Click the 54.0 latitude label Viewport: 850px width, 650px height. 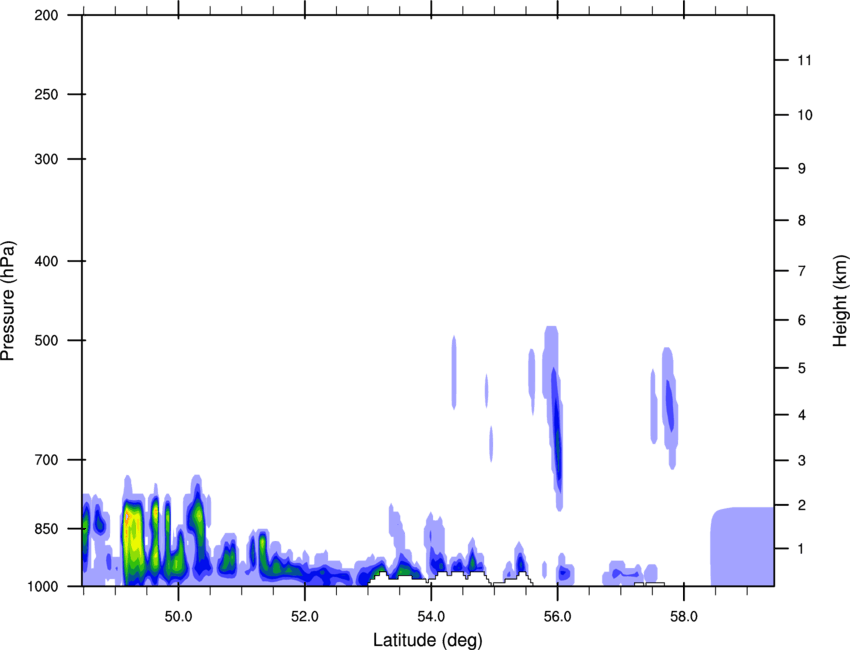(x=431, y=617)
